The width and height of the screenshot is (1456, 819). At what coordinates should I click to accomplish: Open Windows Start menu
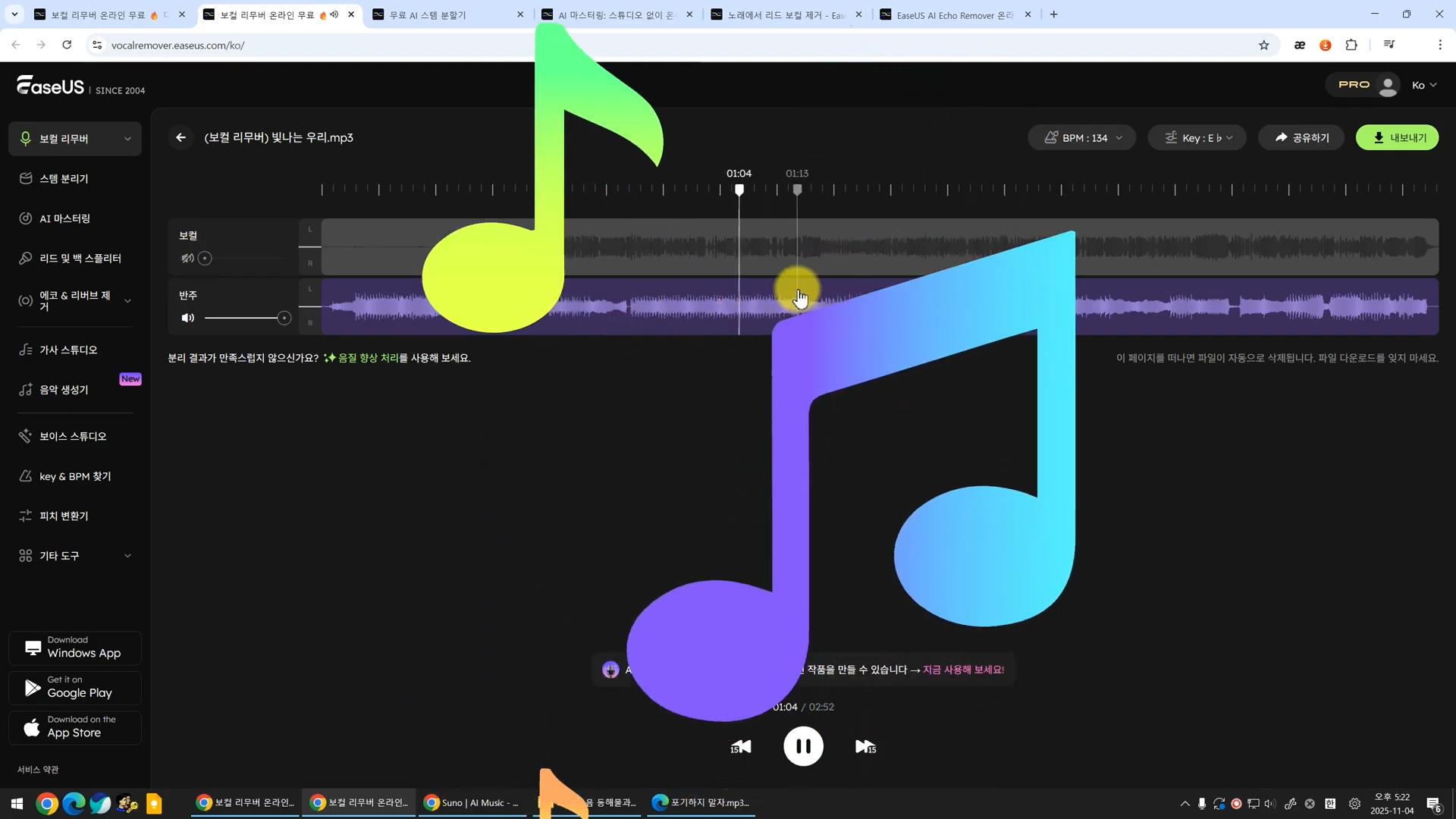(17, 803)
